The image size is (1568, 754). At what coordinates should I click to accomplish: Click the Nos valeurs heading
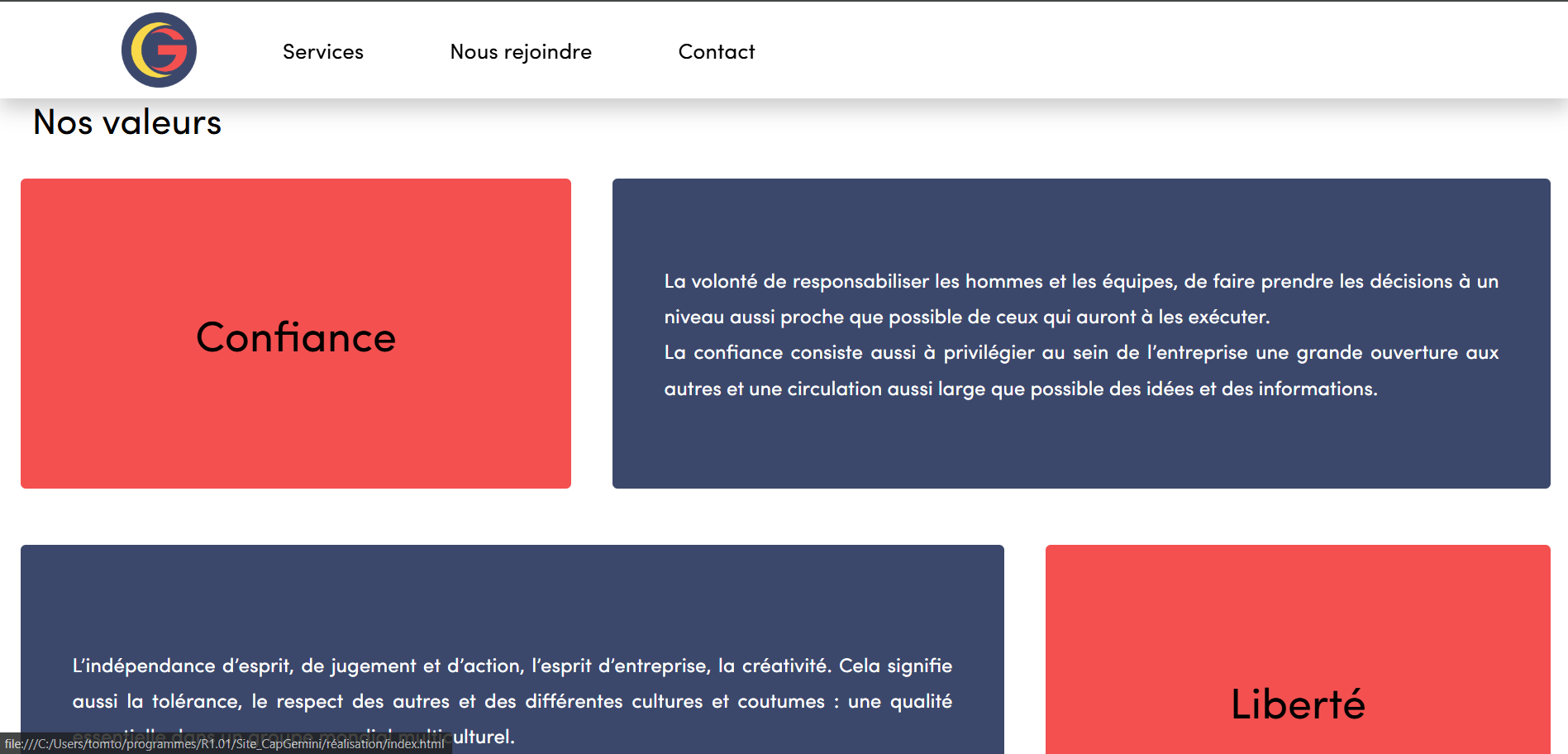click(127, 122)
